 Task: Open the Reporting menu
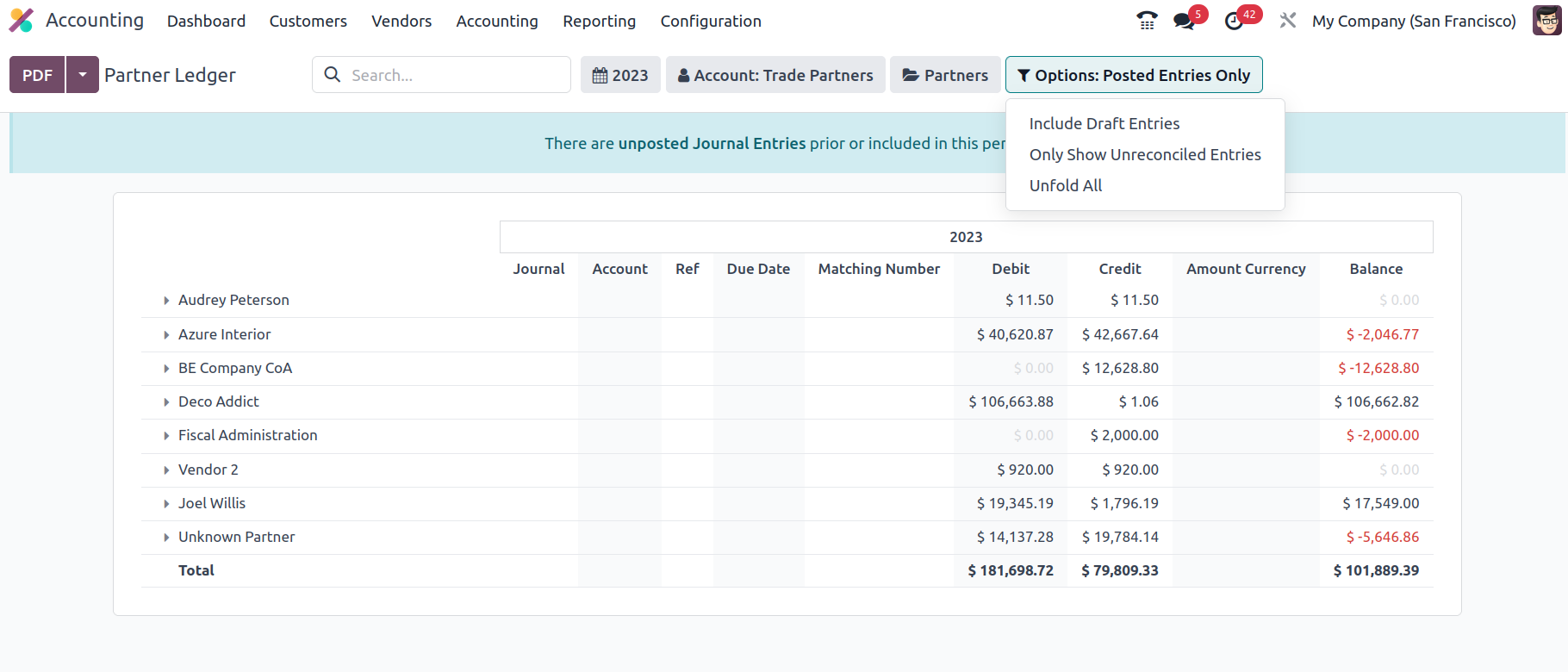[x=599, y=21]
